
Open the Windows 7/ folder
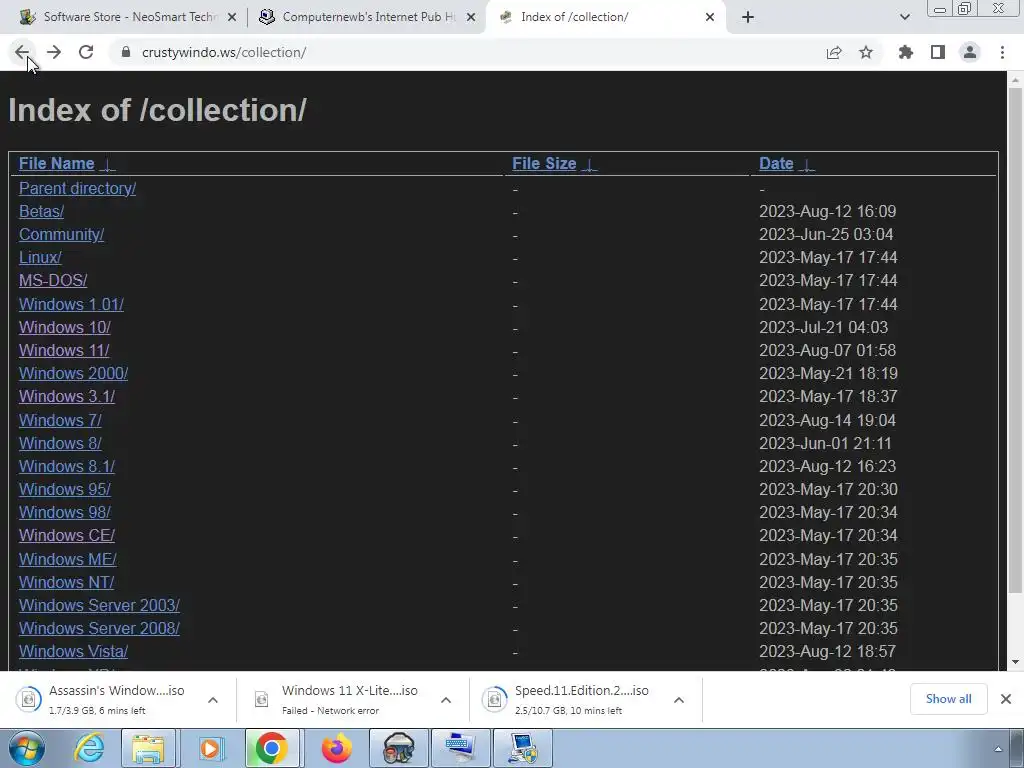[x=60, y=420]
